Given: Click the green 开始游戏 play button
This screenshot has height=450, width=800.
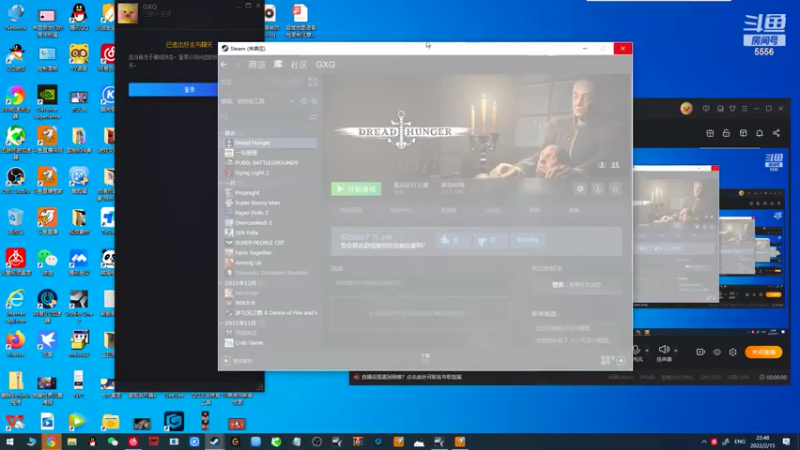Looking at the screenshot, I should (x=356, y=189).
